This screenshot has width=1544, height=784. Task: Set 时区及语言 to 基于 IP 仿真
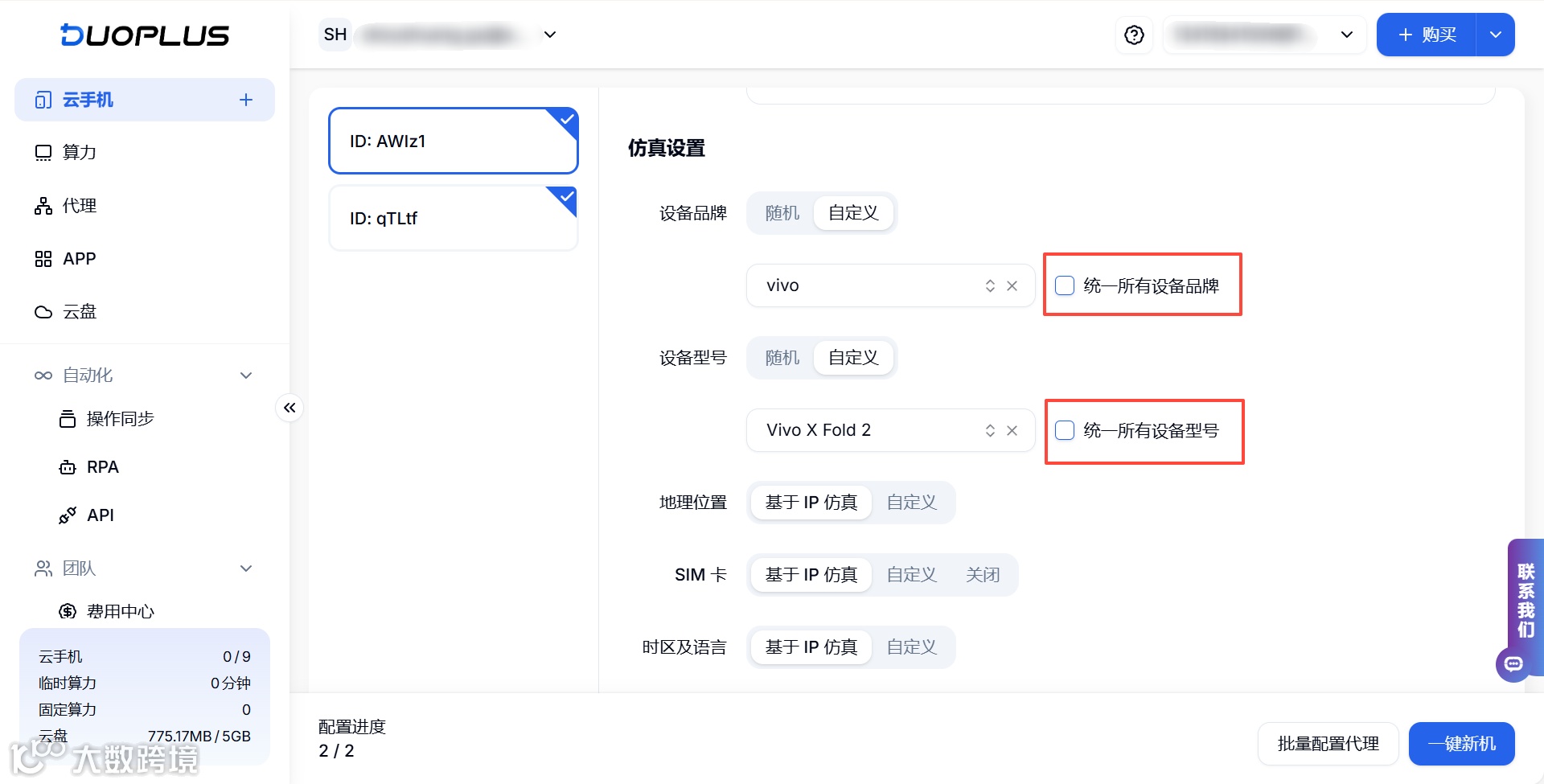(x=811, y=647)
